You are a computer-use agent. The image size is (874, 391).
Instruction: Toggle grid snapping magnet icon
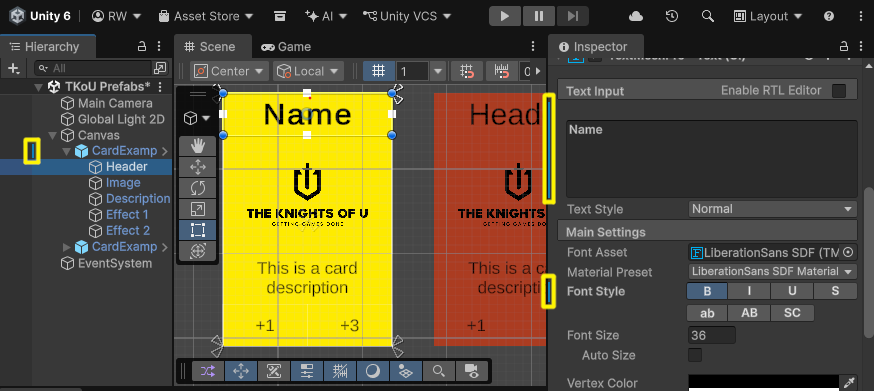point(467,71)
